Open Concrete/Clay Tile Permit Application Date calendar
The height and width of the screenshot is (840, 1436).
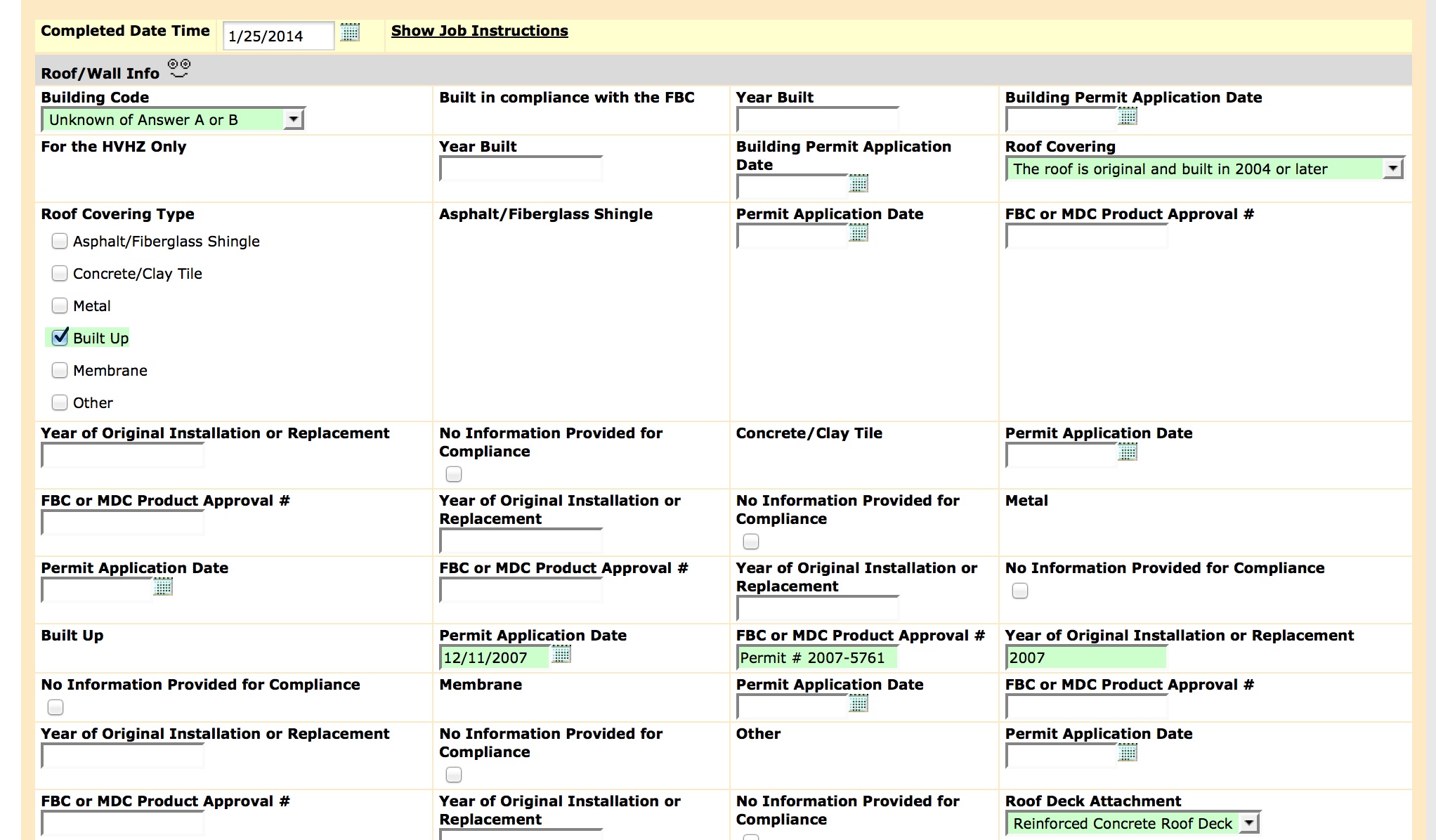(x=1128, y=452)
